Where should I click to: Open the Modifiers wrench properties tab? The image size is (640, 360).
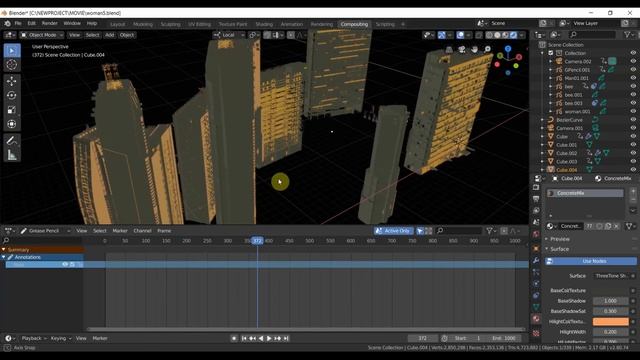pos(536,260)
